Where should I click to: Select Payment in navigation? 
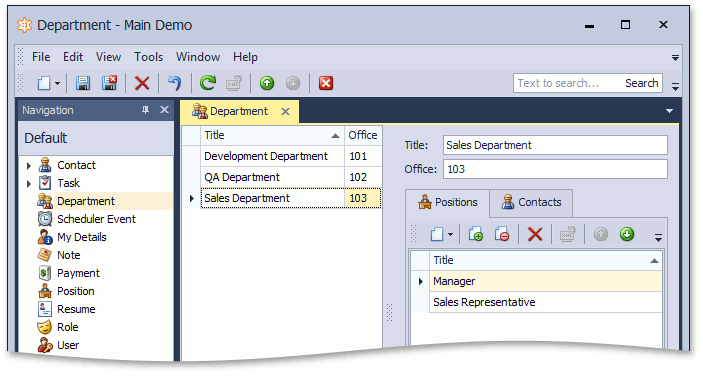tap(78, 273)
